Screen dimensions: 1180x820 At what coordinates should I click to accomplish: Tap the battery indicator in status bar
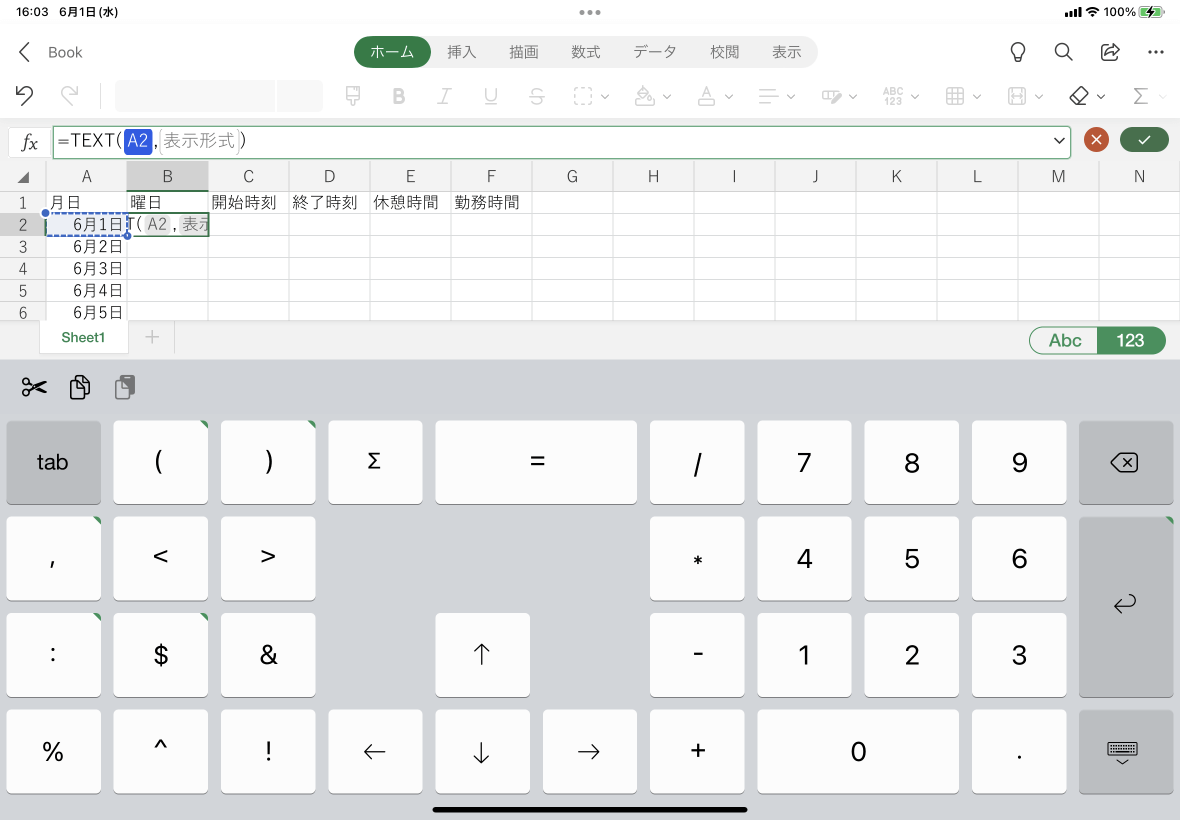click(1151, 12)
